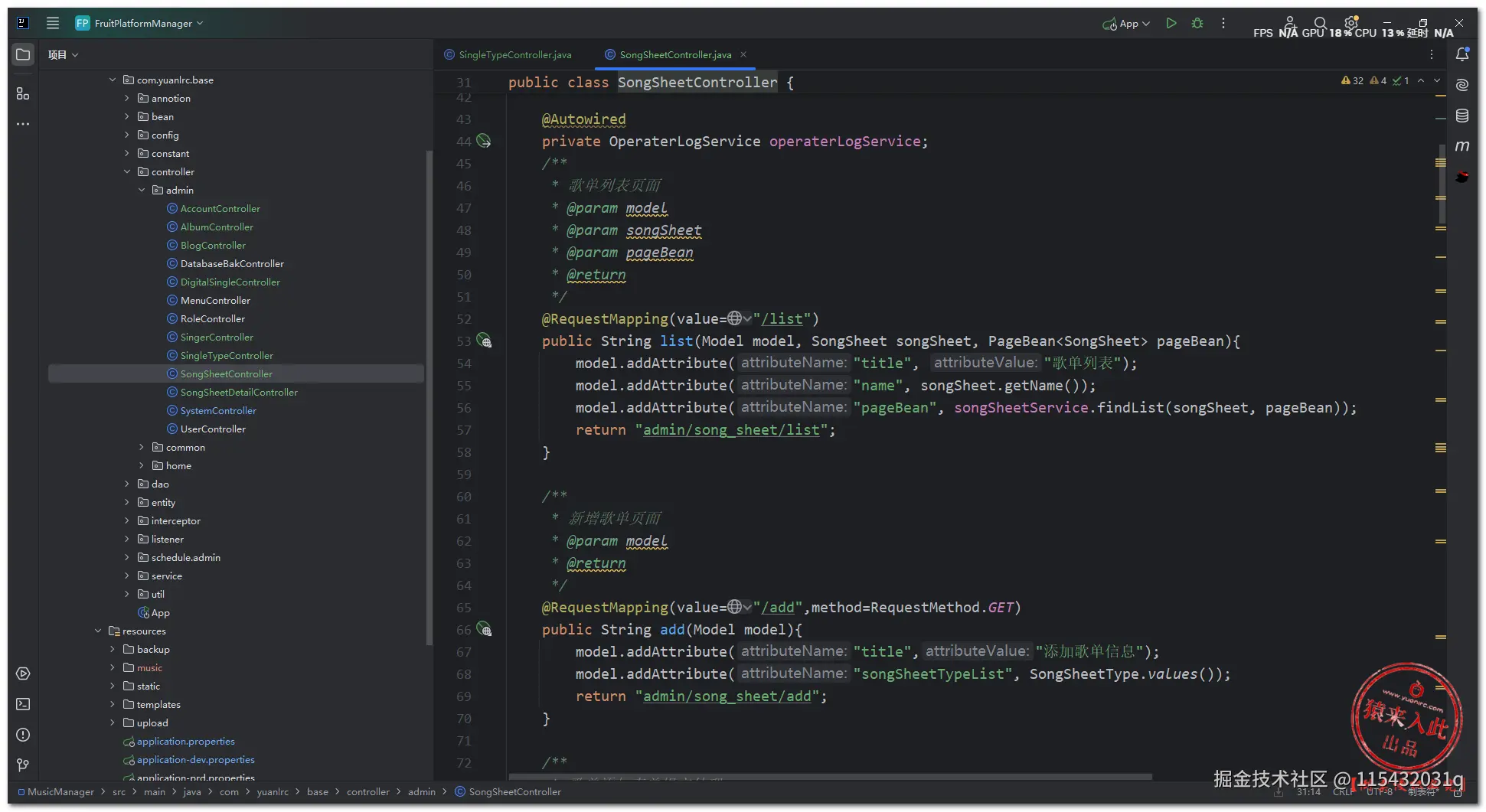The width and height of the screenshot is (1486, 812).
Task: Jump to next highlighted problem
Action: (1437, 80)
